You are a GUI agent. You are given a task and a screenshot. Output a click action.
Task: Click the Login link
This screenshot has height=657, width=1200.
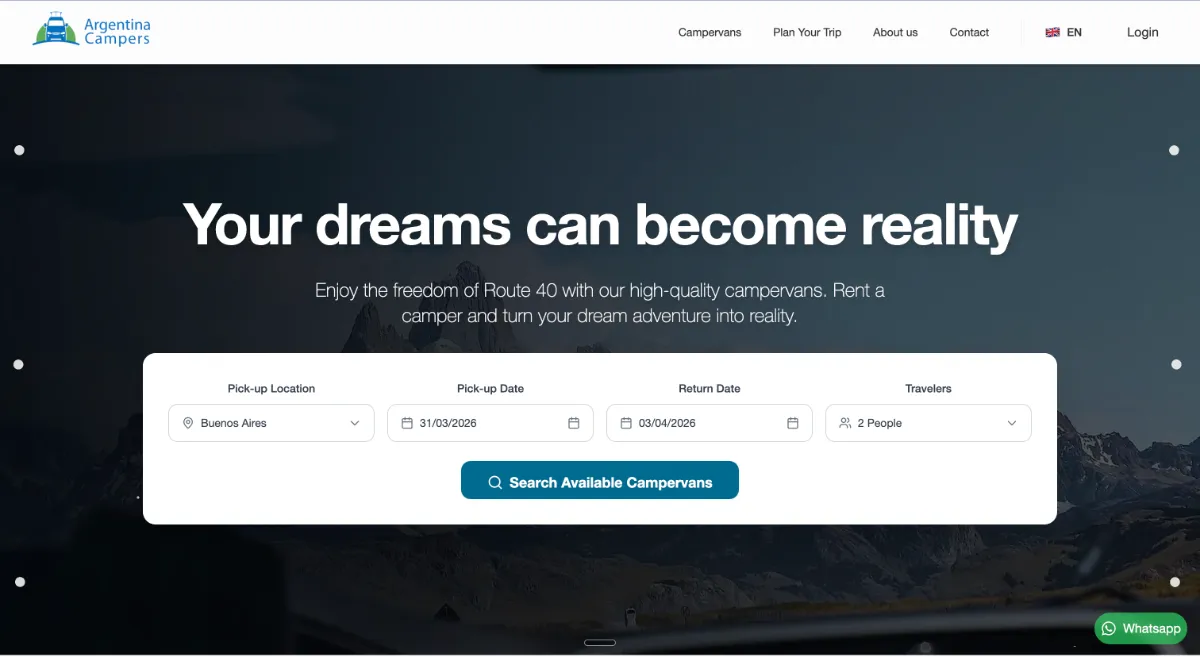click(1142, 32)
